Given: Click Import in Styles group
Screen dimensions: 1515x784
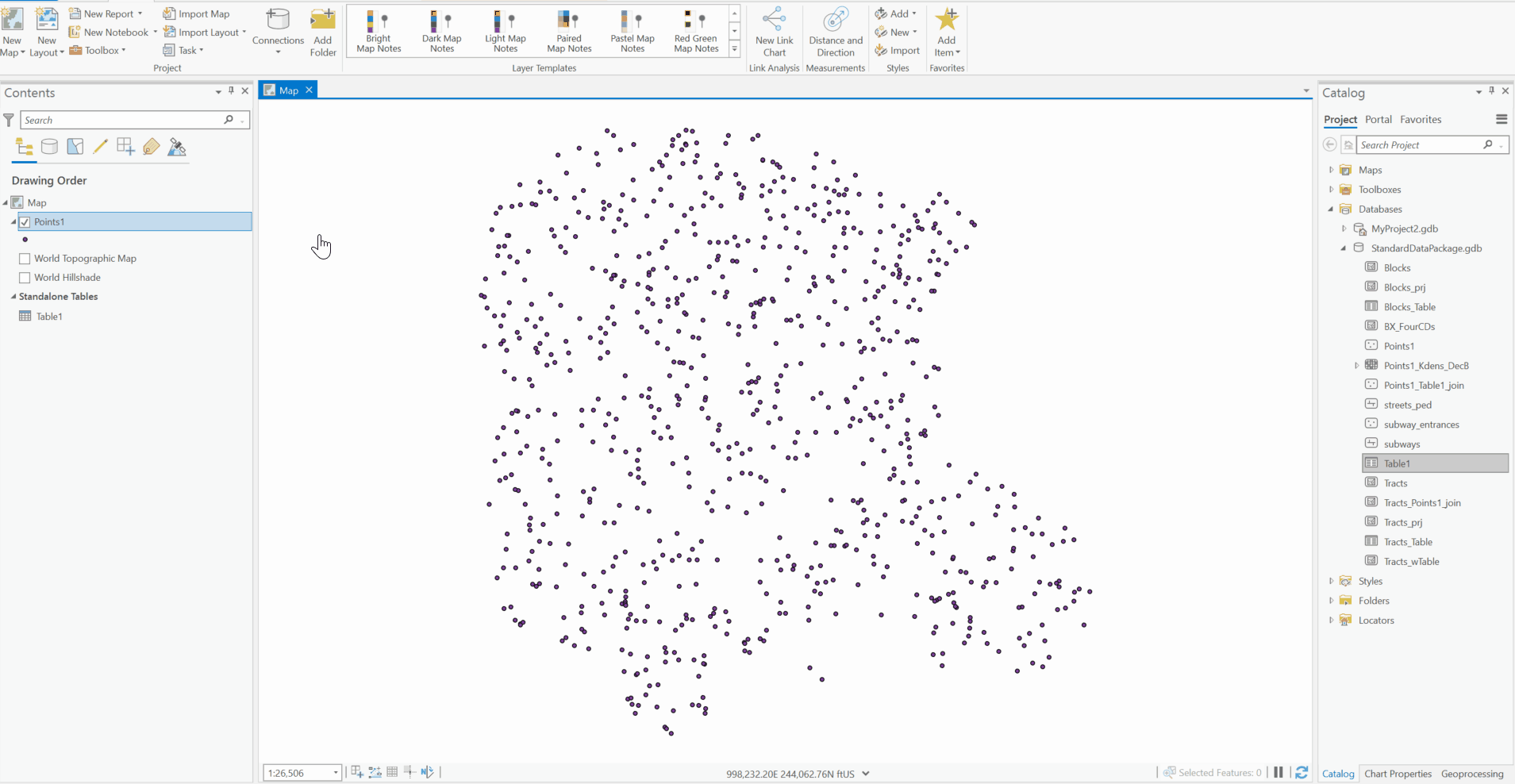Looking at the screenshot, I should (x=897, y=50).
